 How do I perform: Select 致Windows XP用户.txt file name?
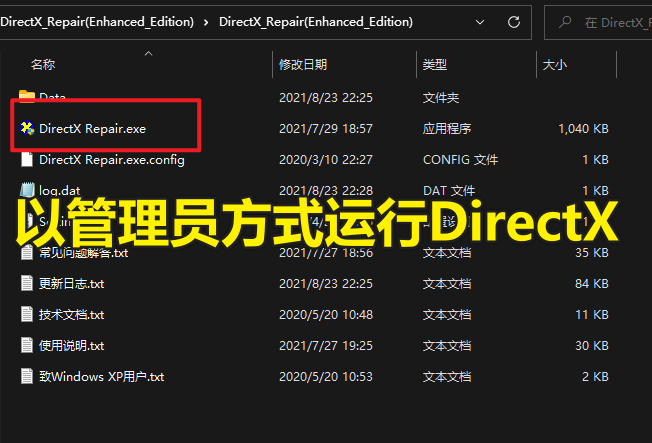click(101, 377)
